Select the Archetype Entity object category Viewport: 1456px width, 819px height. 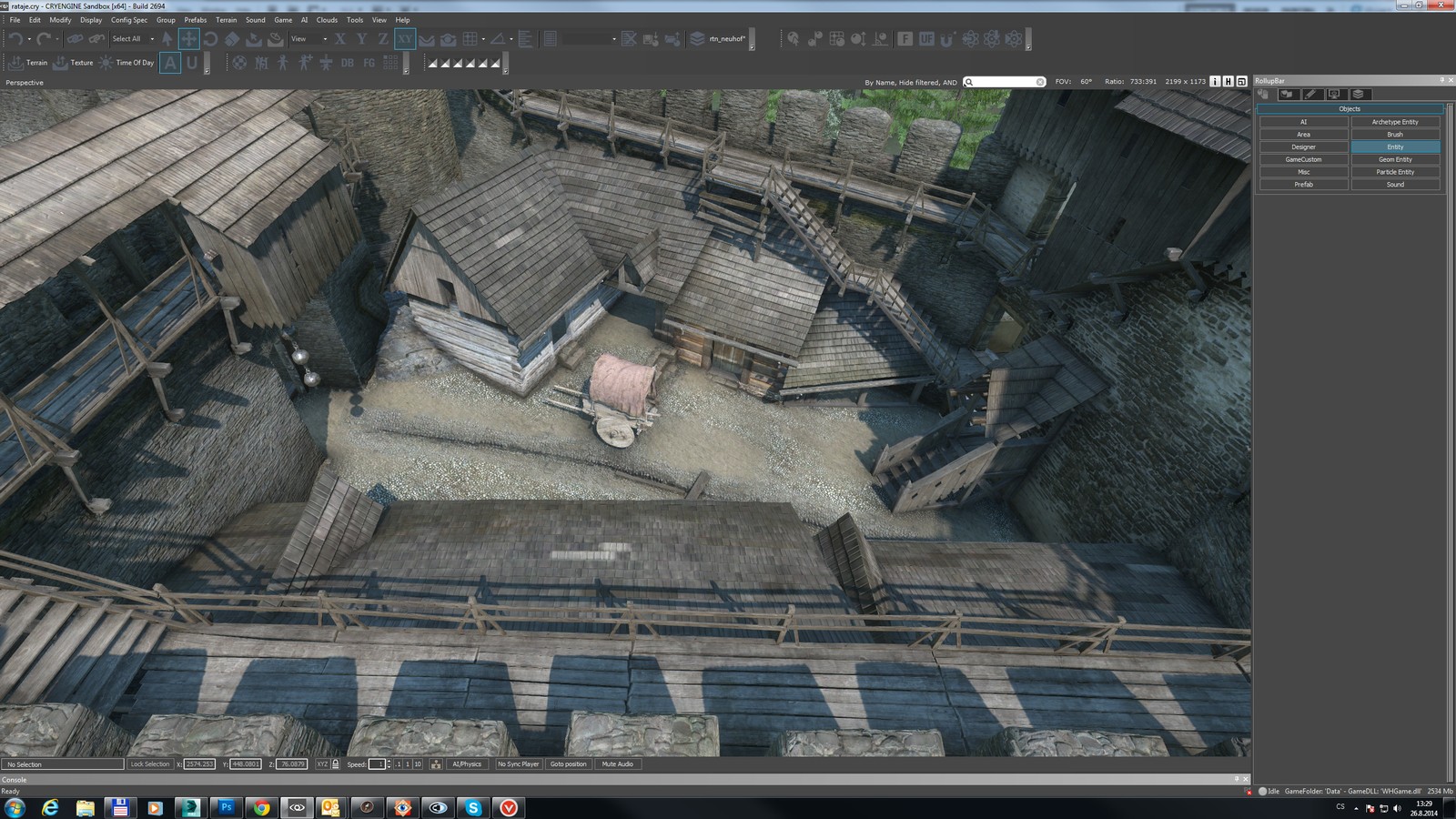(1395, 122)
